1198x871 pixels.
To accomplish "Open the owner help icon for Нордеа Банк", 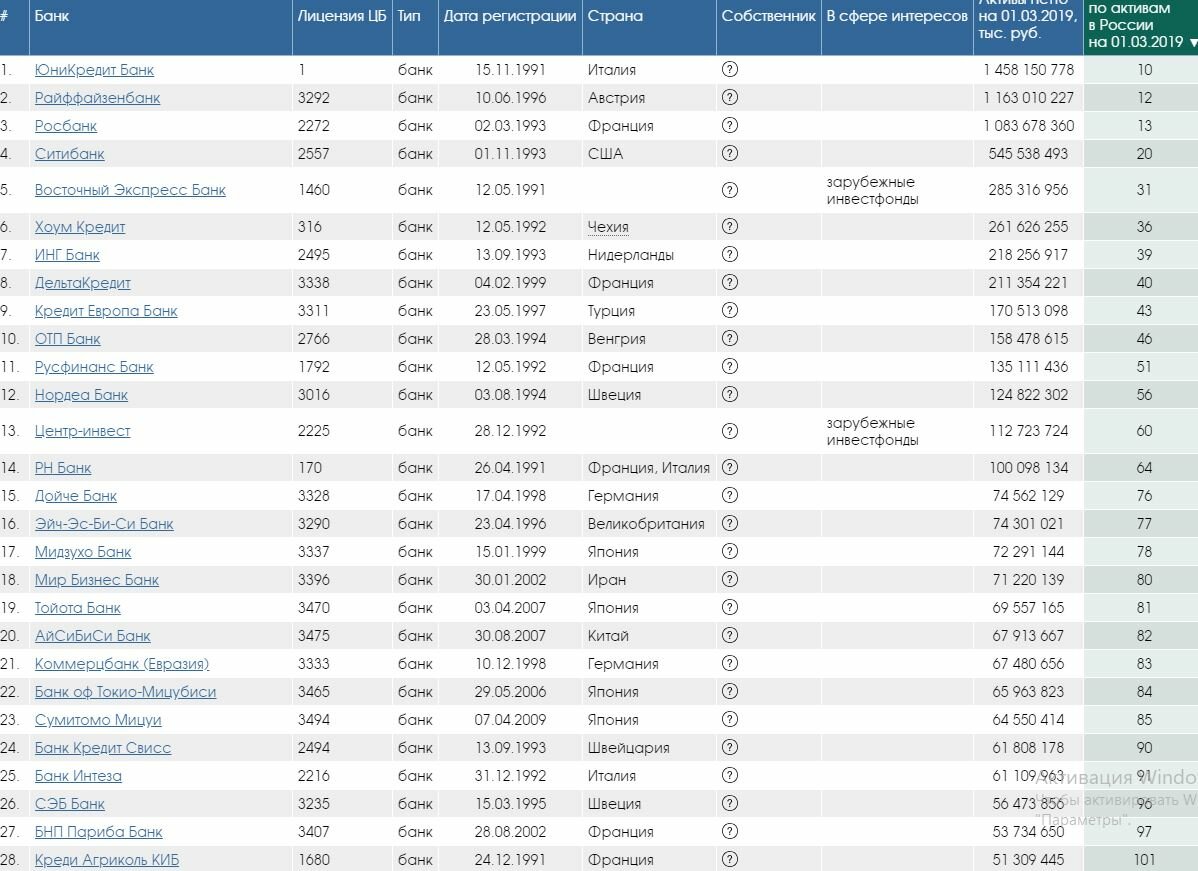I will [x=730, y=394].
